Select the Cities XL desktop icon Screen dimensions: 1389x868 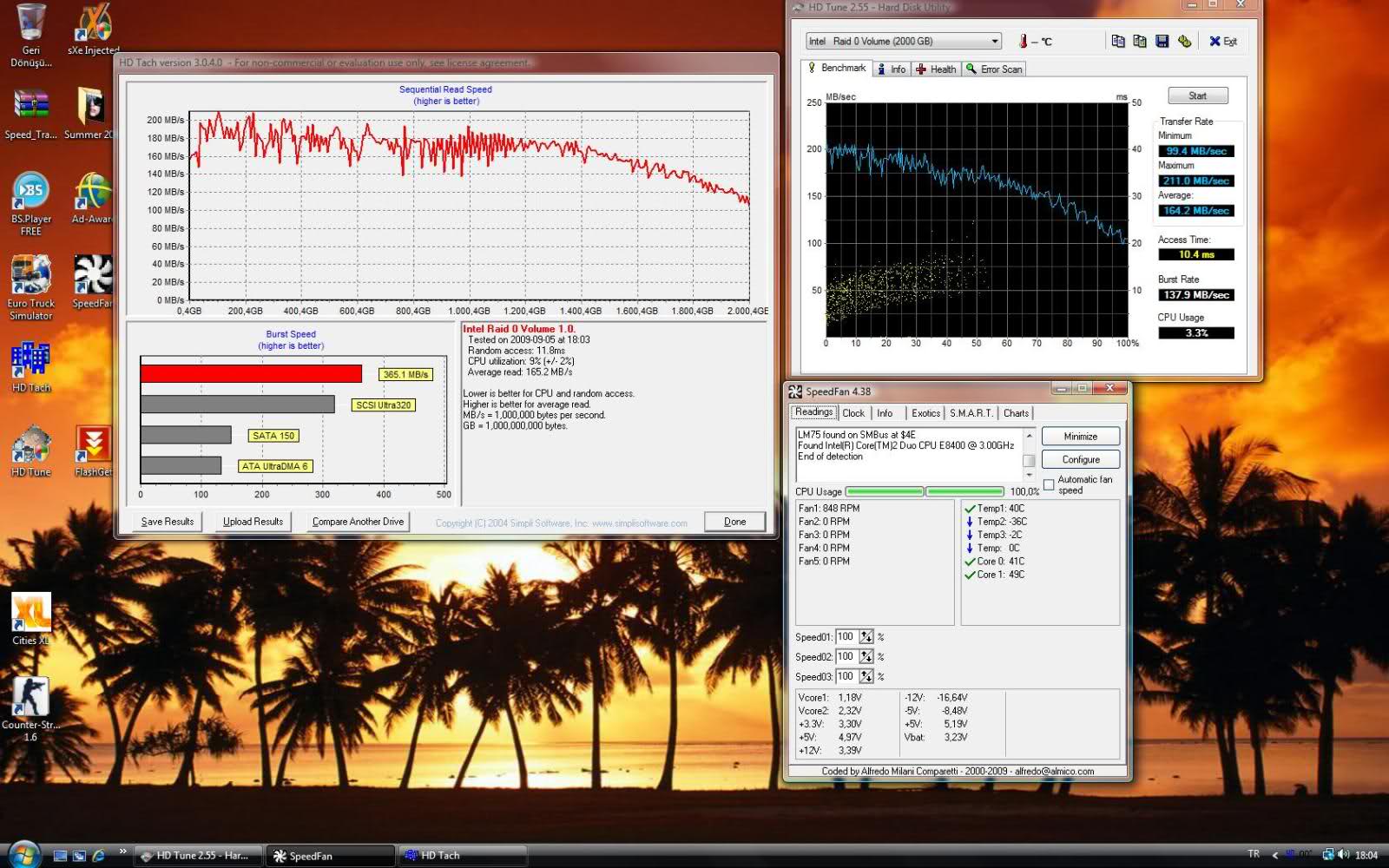[x=31, y=618]
